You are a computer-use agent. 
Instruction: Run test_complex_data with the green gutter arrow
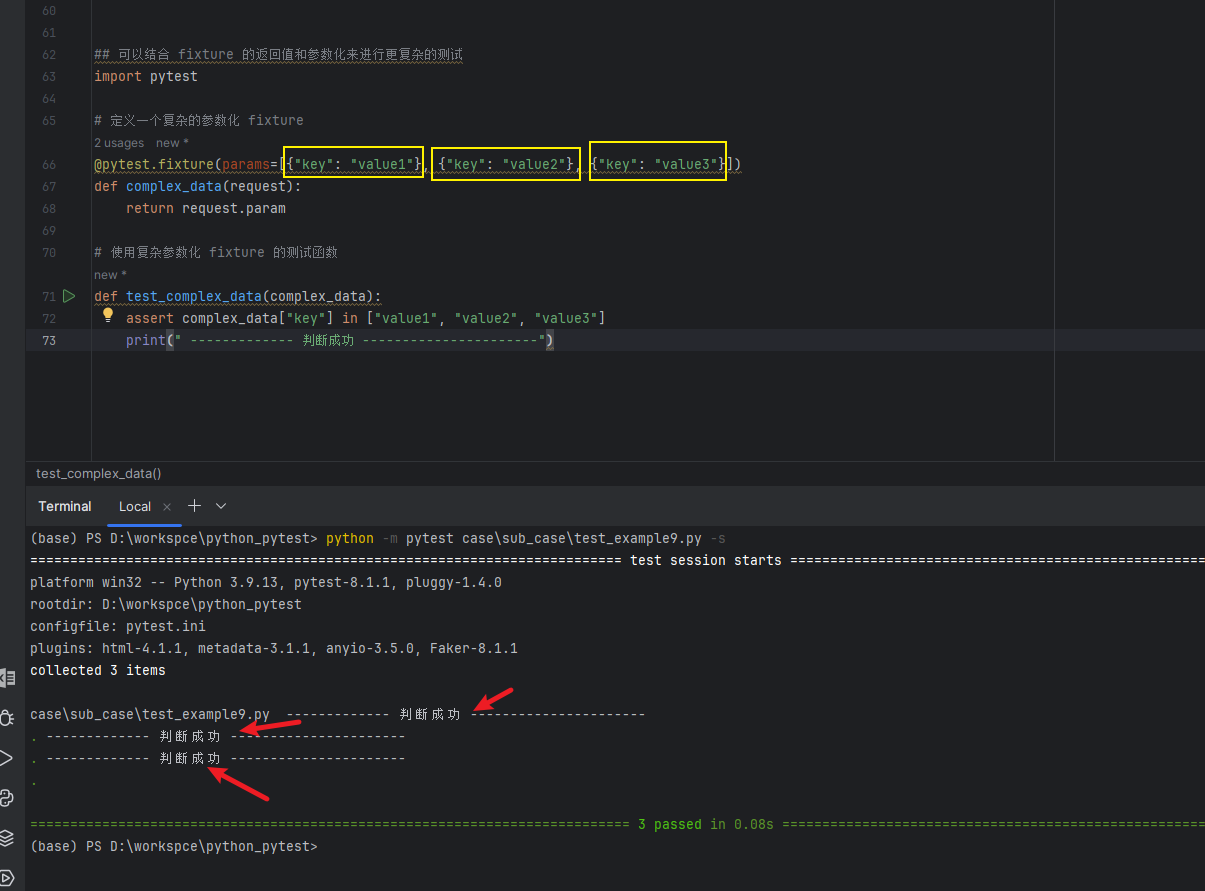[69, 296]
